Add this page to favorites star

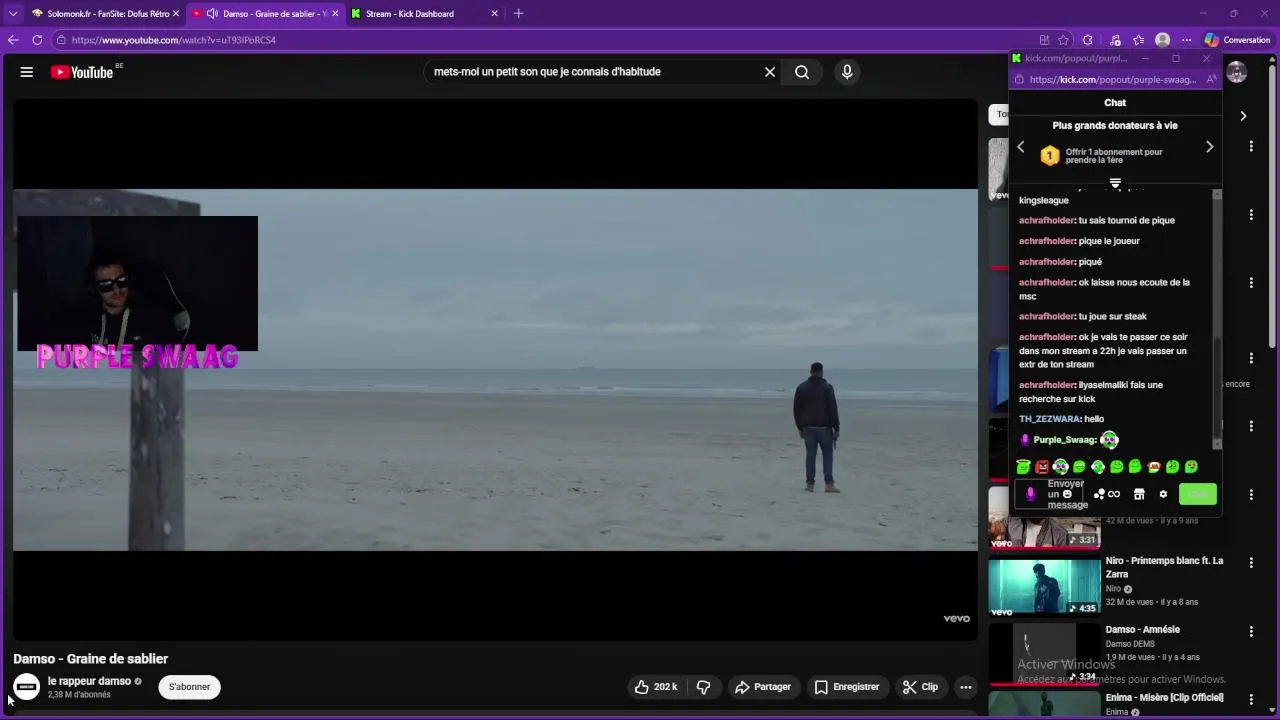point(1064,40)
